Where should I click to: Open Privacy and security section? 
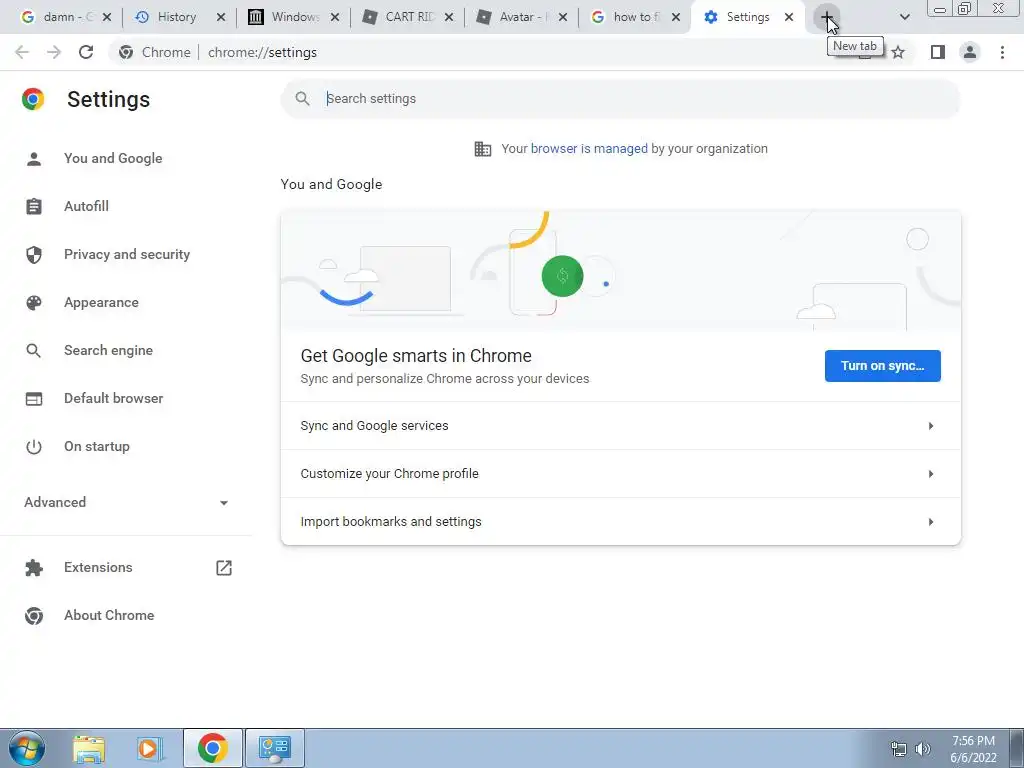(x=127, y=254)
